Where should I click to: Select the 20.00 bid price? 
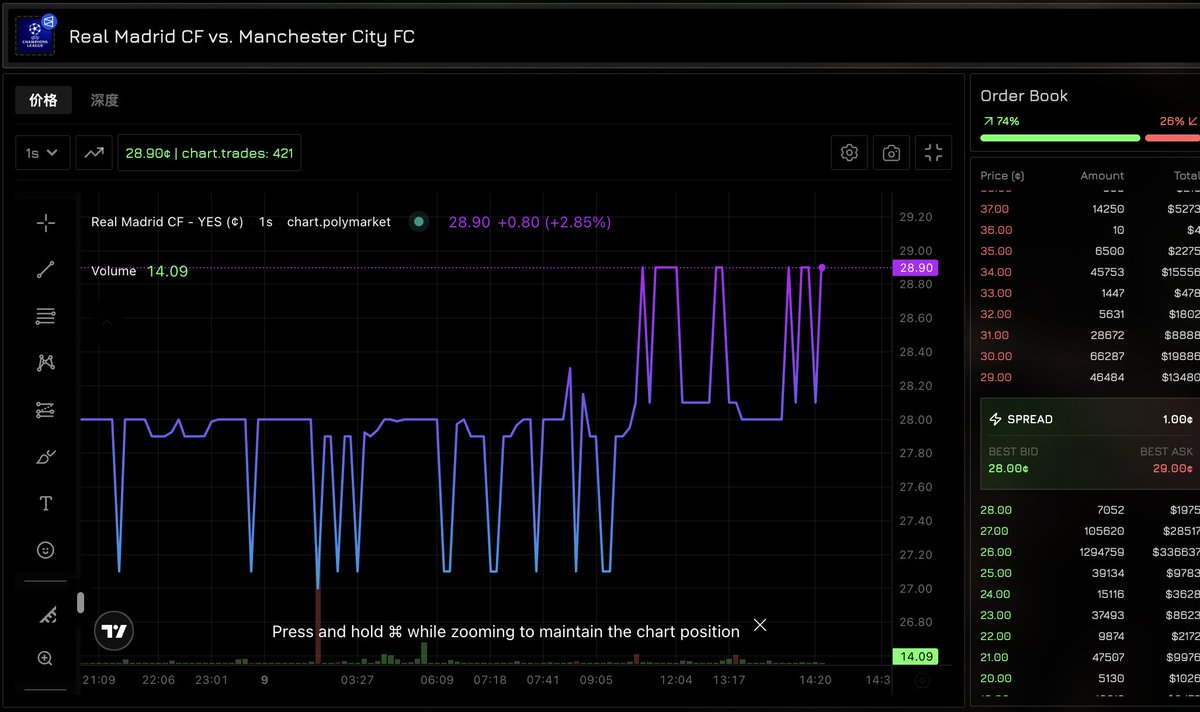pos(996,678)
